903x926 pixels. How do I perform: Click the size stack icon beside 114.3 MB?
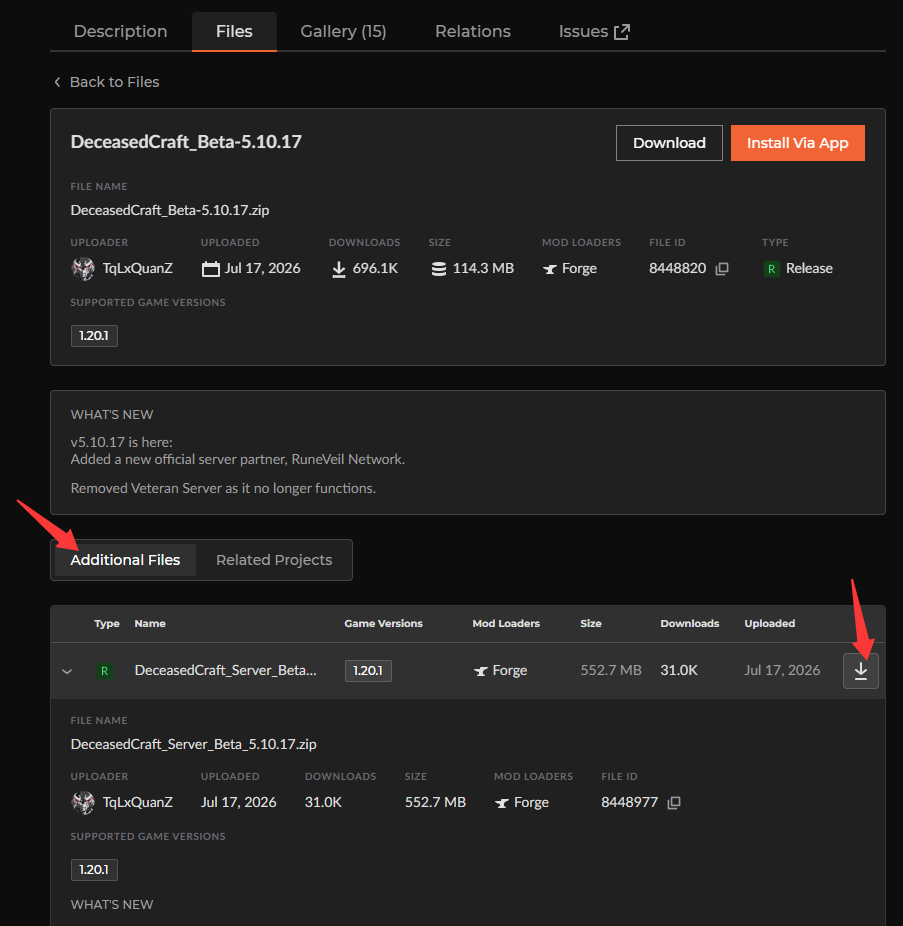[x=439, y=269]
